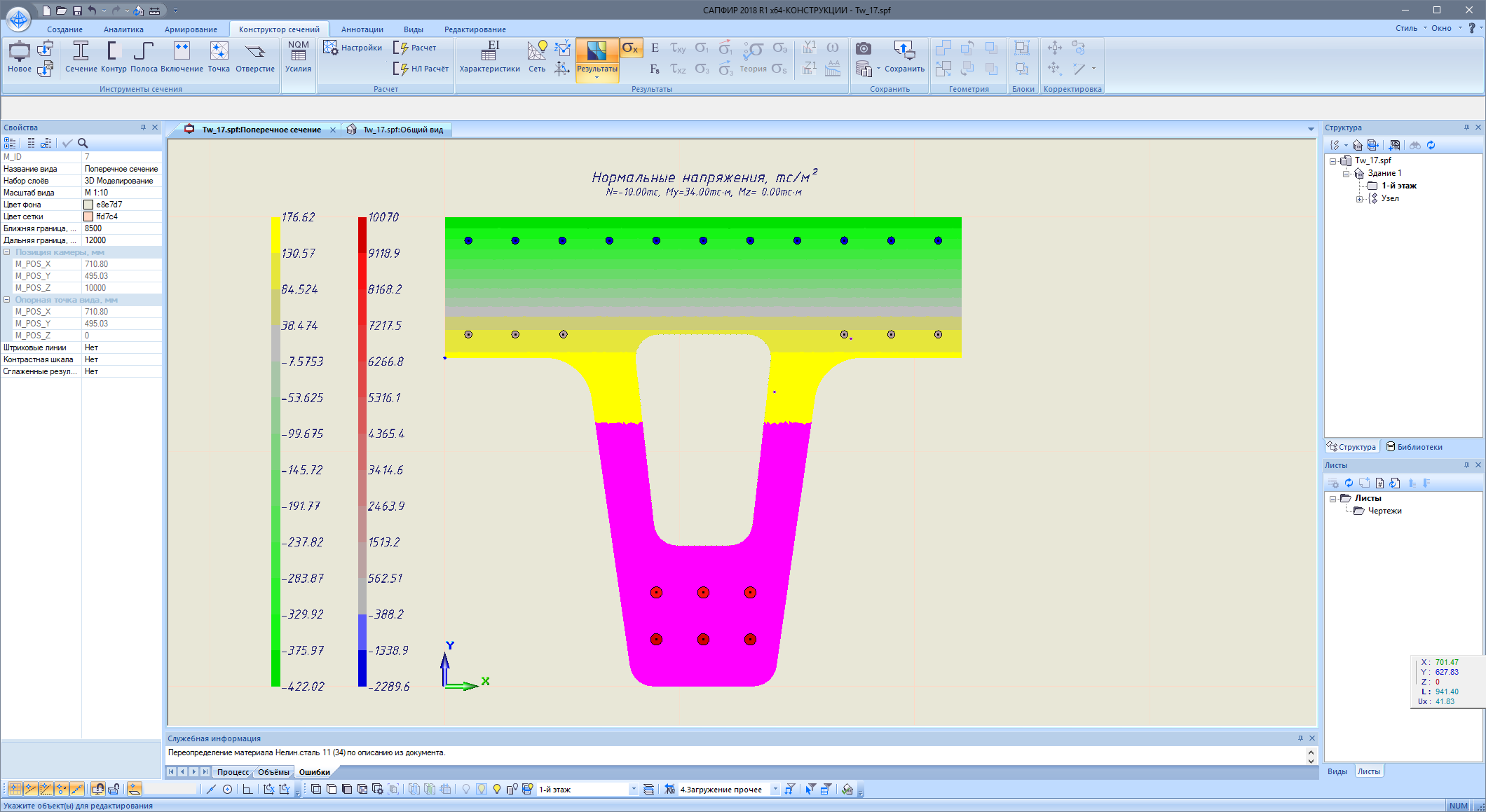
Task: Switch to the Общий вид document tab
Action: pyautogui.click(x=402, y=130)
